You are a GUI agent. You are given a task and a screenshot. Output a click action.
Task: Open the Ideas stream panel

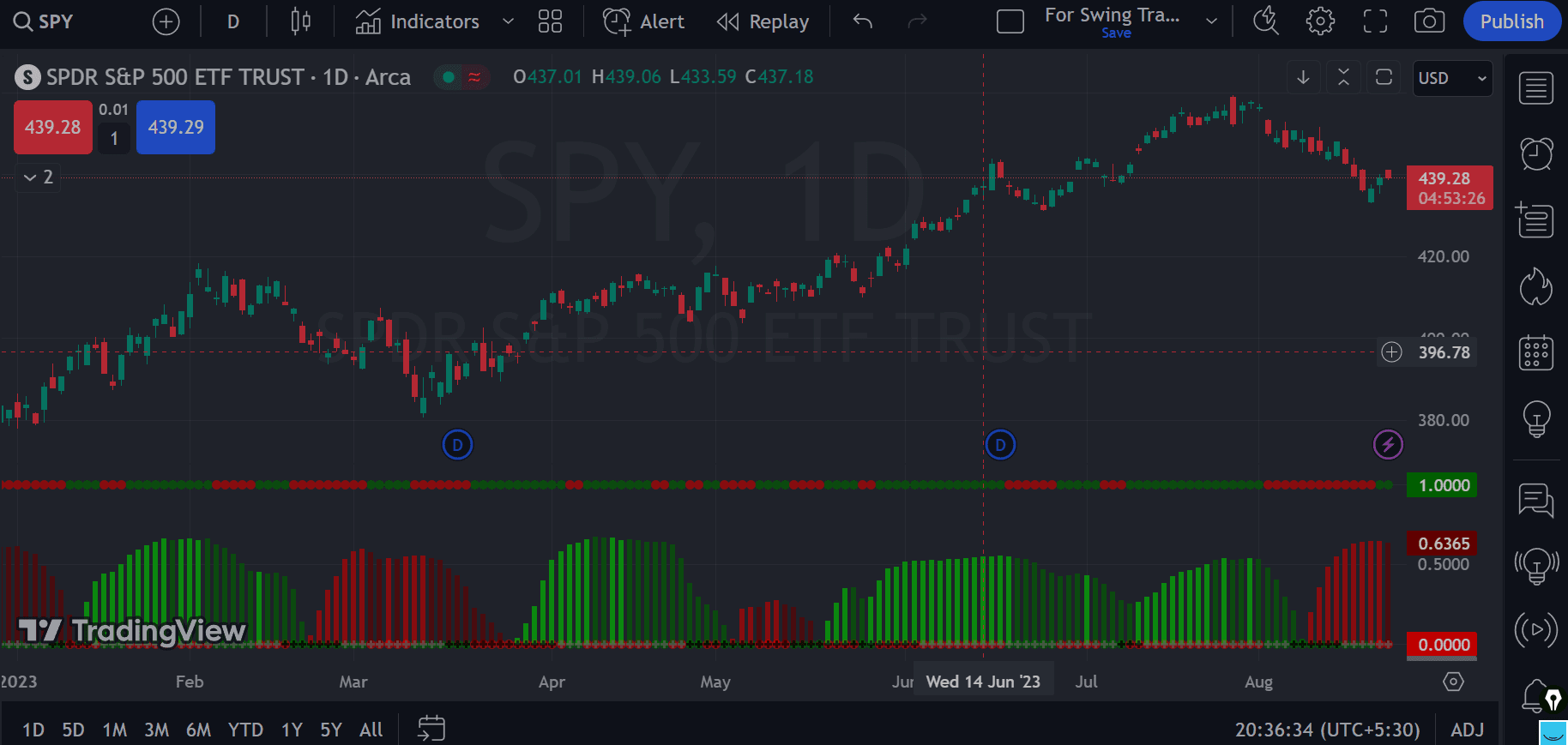tap(1535, 566)
